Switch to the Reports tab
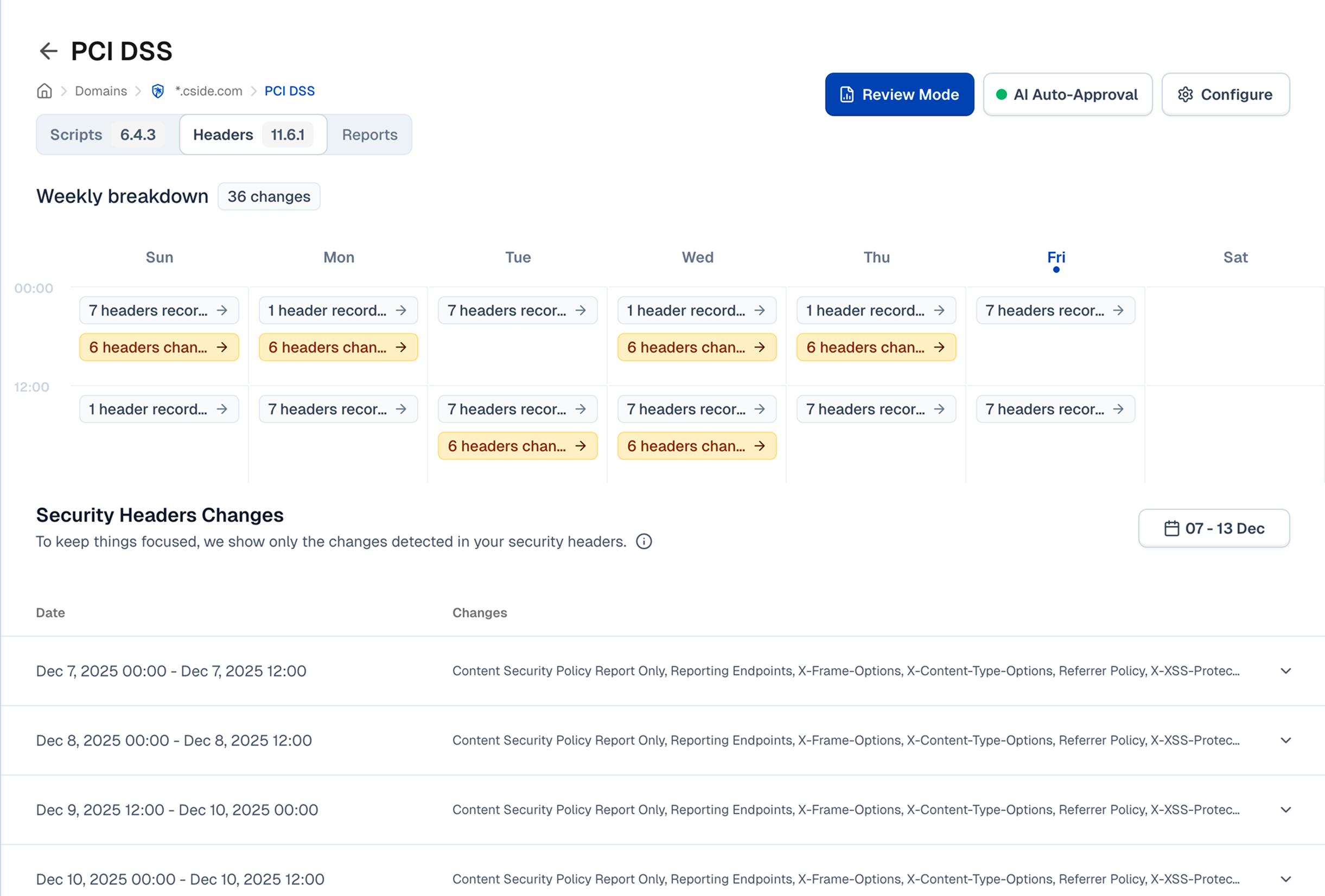Viewport: 1325px width, 896px height. 370,135
